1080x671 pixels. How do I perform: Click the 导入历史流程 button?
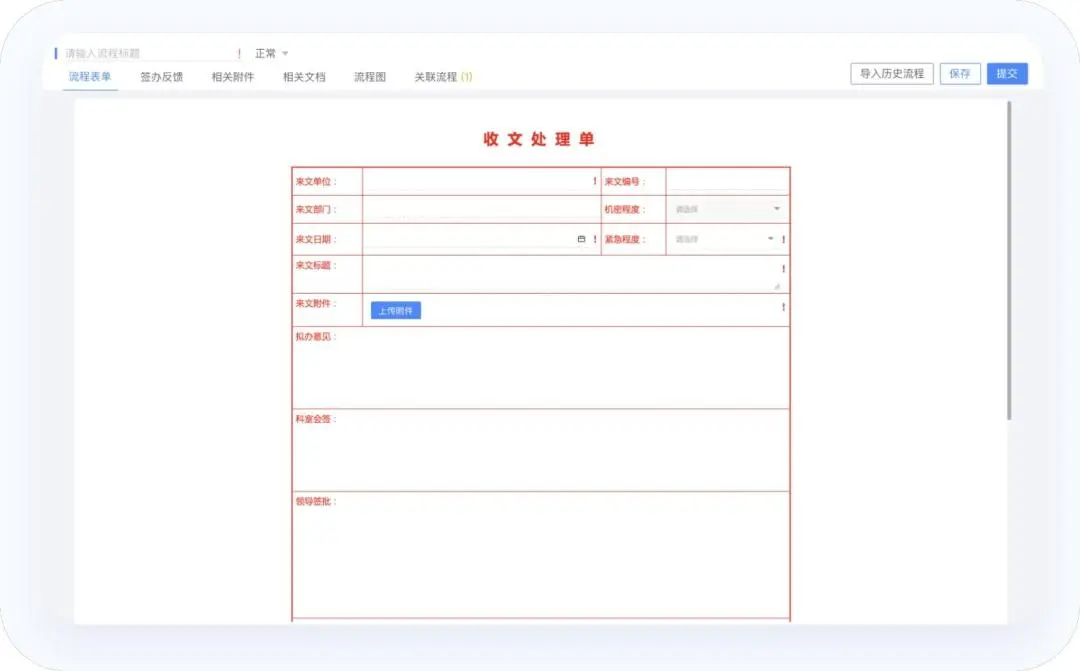[892, 74]
